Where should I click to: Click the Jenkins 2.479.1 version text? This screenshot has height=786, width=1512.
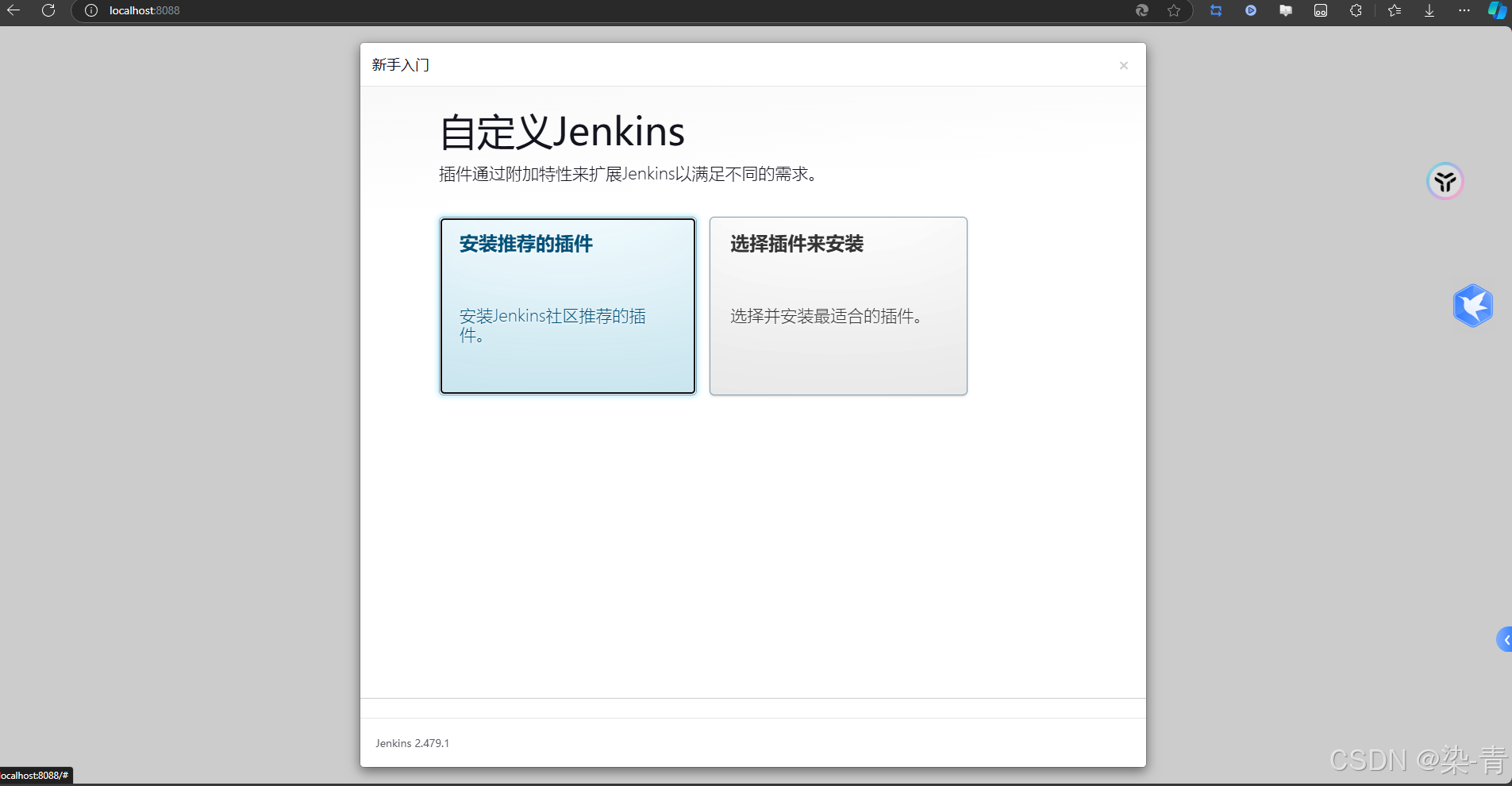(412, 743)
